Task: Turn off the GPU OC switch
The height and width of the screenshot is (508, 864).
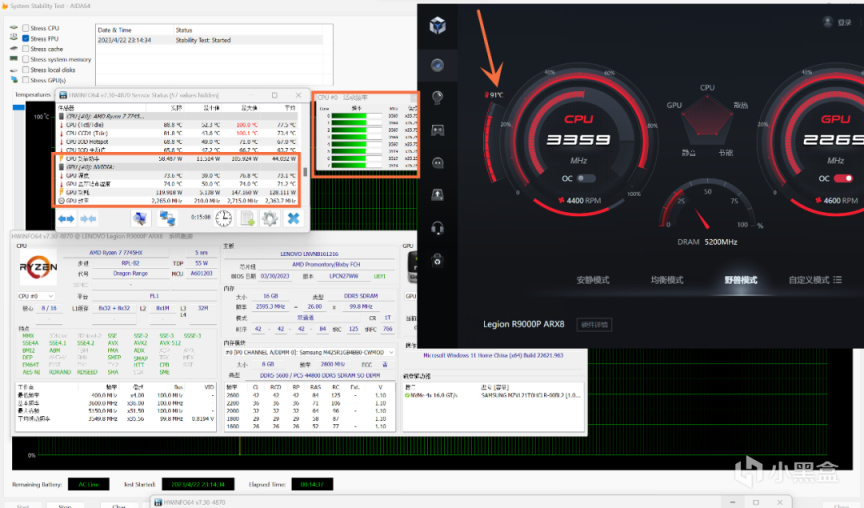Action: (842, 179)
